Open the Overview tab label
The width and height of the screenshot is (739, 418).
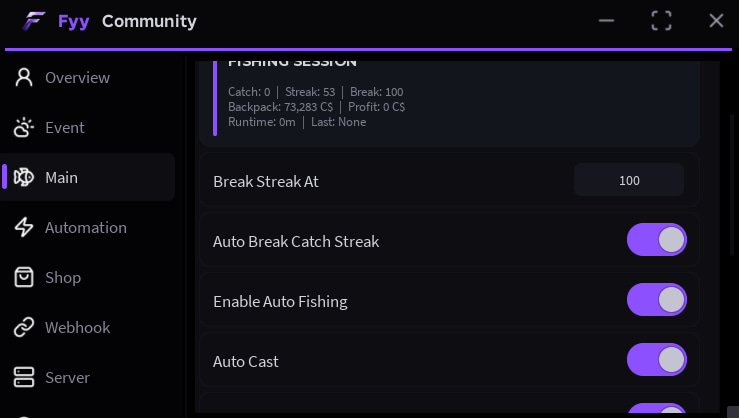click(77, 77)
